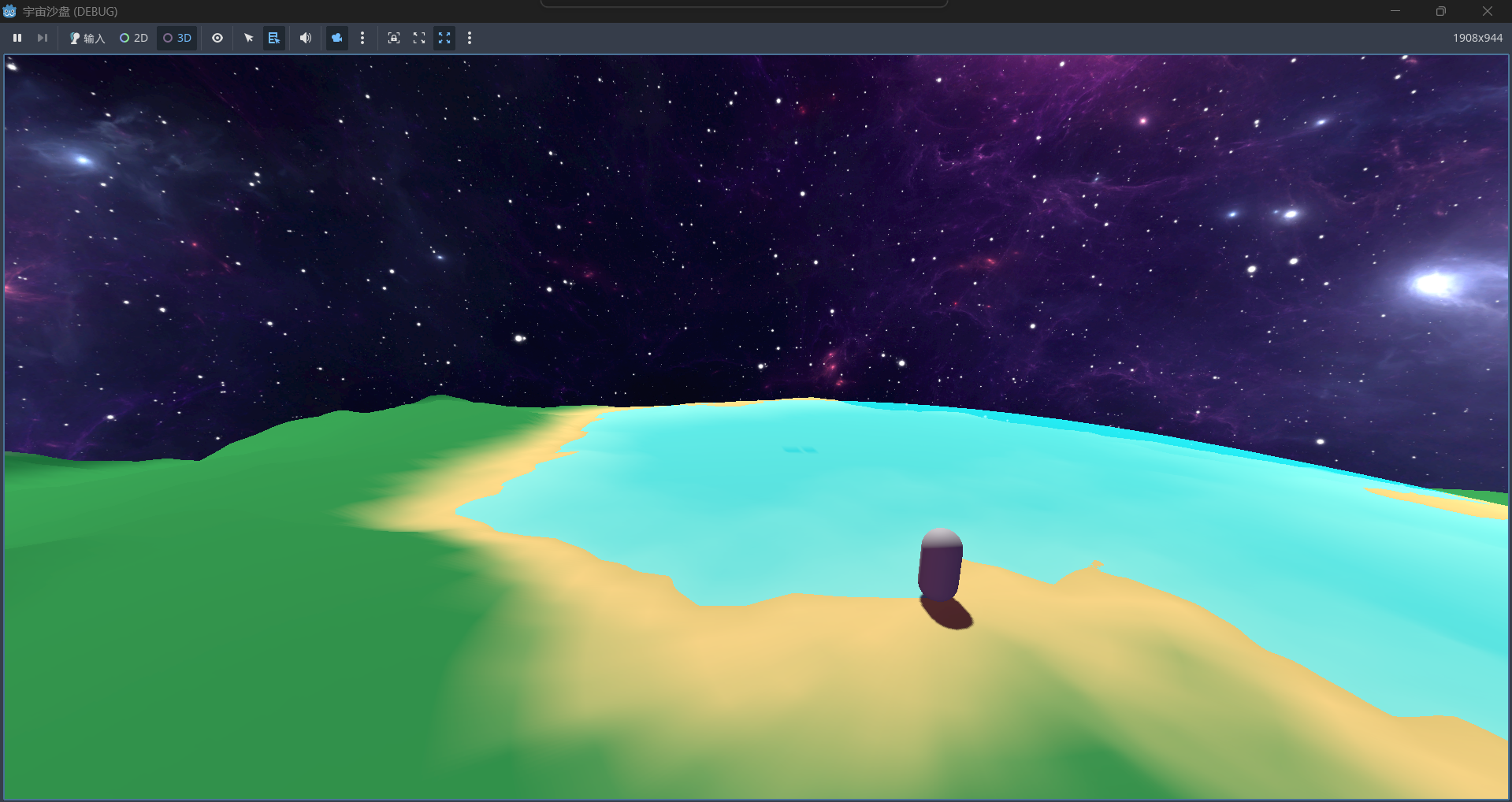Toggle node visibility eye icon

point(217,38)
